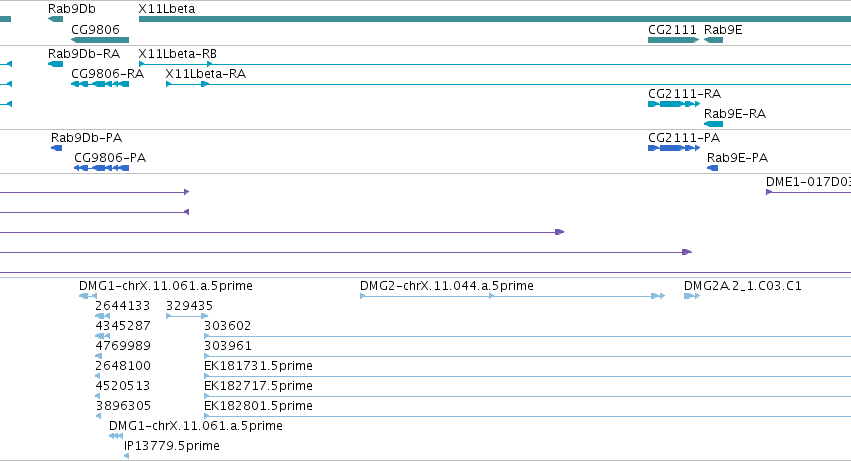Select the Rab9Db gene feature glyph
This screenshot has height=461, width=851.
point(55,19)
